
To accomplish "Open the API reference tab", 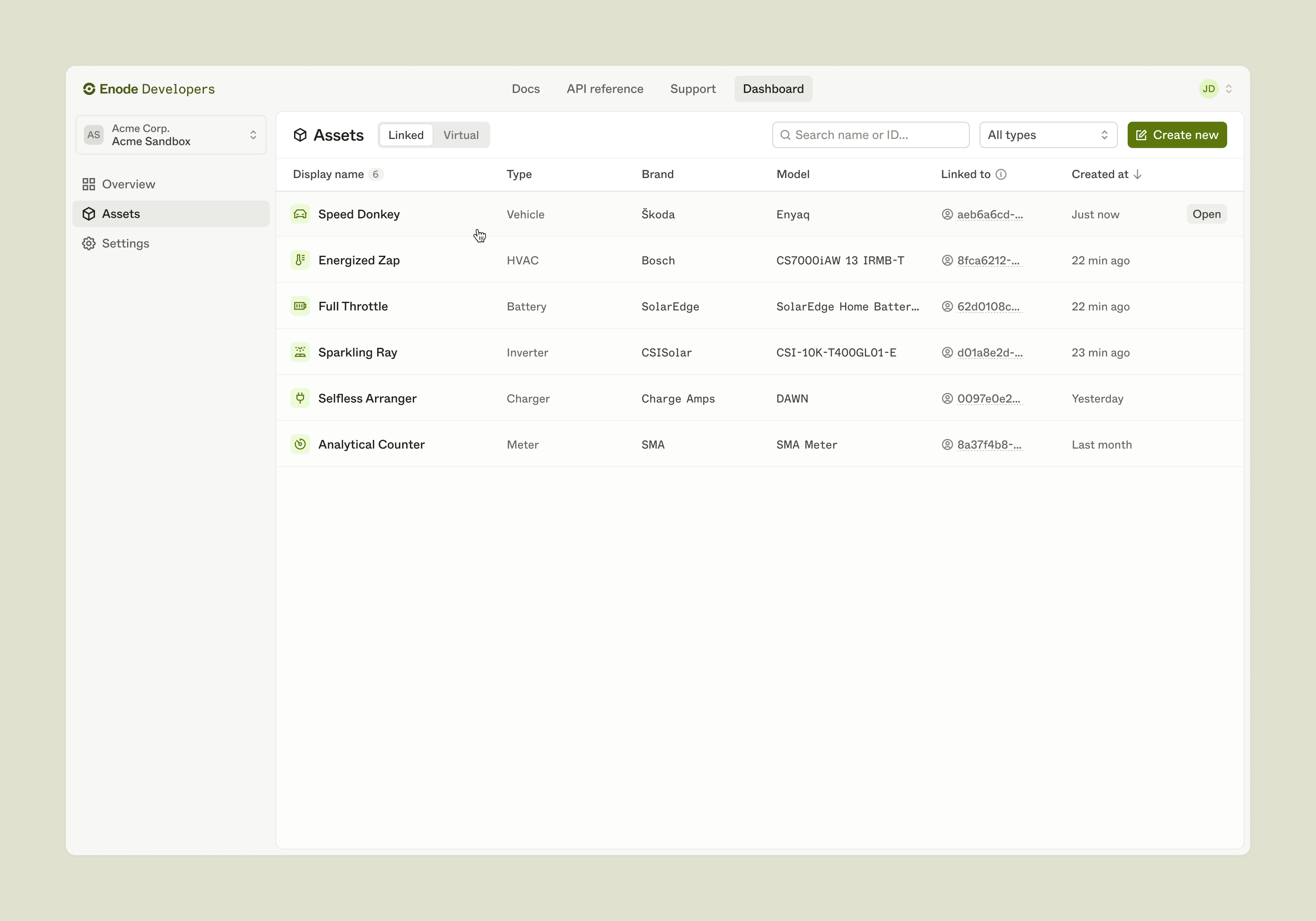I will 605,89.
